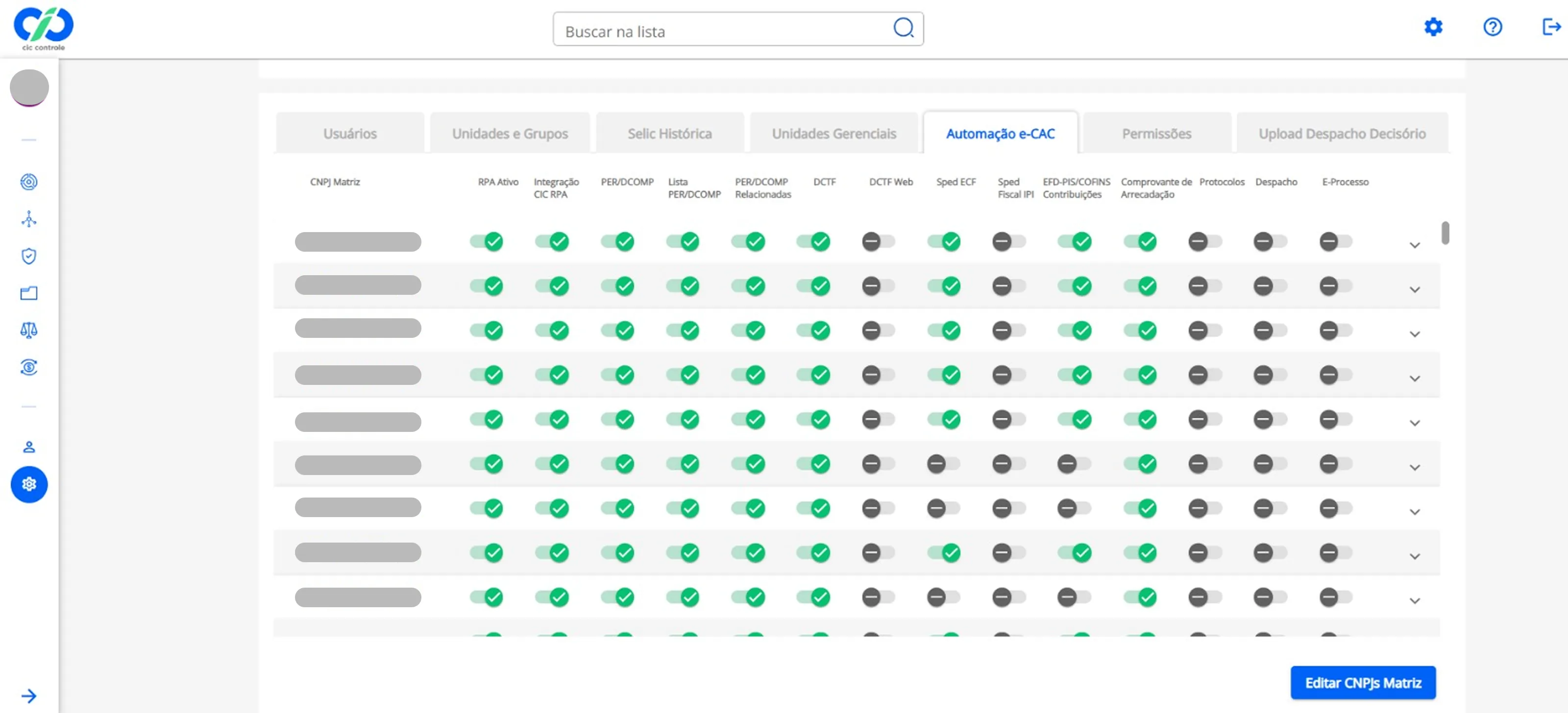Open the person profile sidebar icon
This screenshot has height=713, width=1568.
[x=28, y=447]
